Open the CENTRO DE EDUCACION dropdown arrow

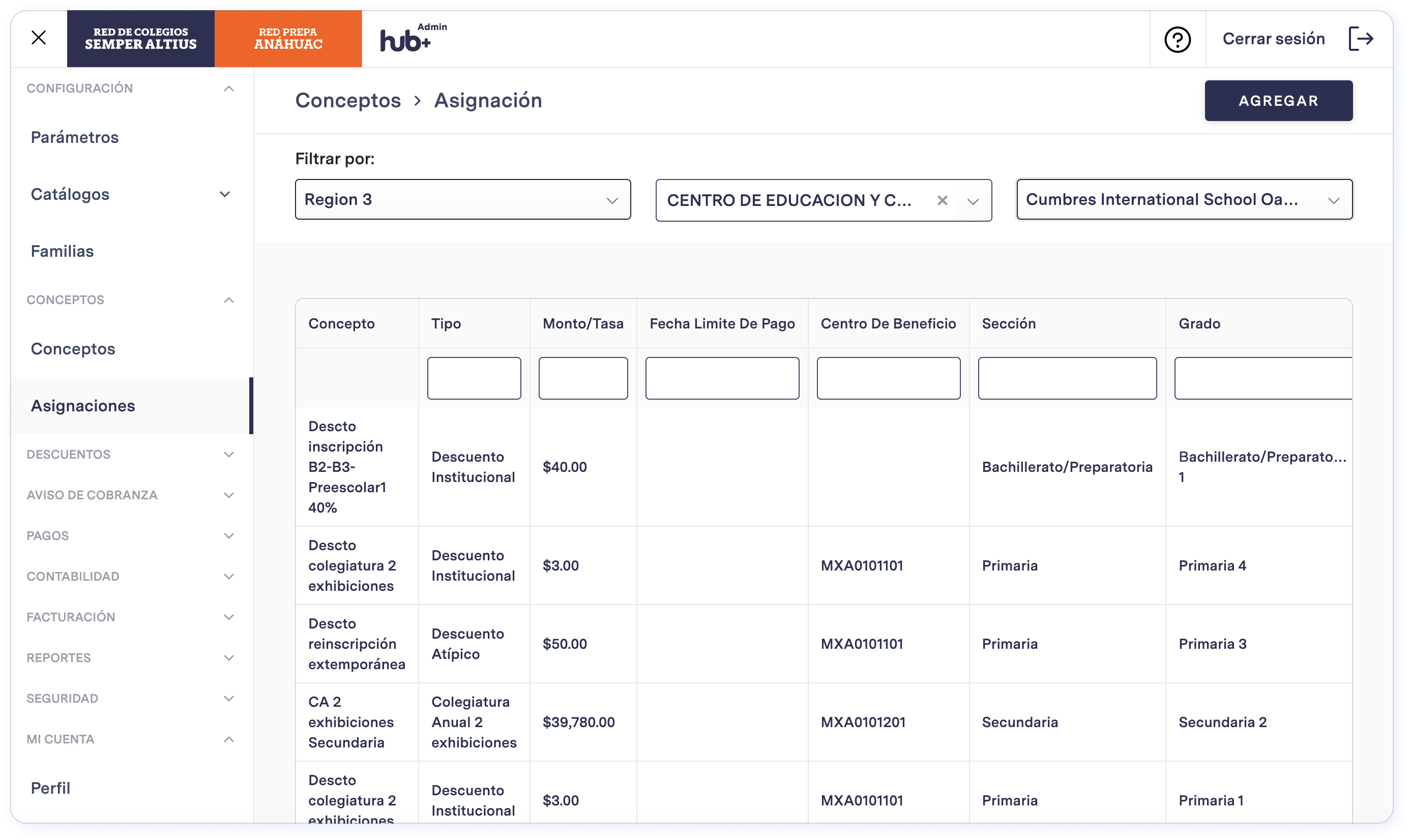point(973,201)
